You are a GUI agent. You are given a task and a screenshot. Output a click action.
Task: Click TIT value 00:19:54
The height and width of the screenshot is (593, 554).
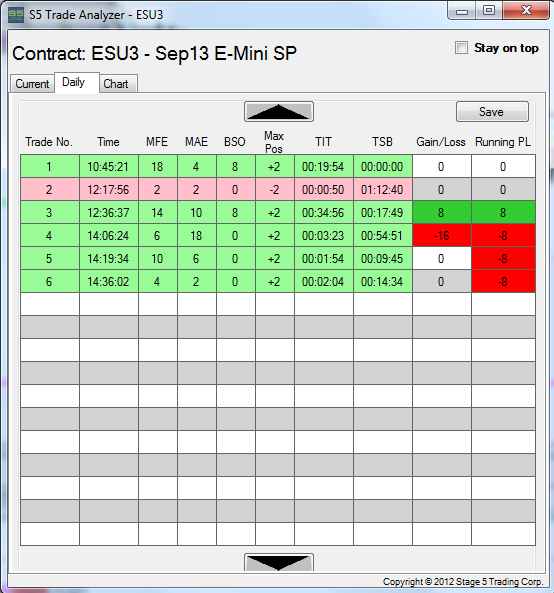pyautogui.click(x=324, y=166)
